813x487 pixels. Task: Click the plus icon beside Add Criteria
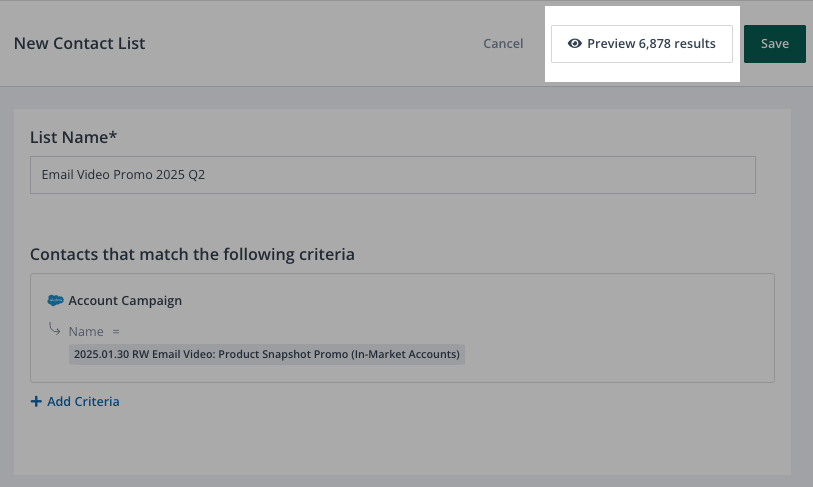[x=37, y=402]
